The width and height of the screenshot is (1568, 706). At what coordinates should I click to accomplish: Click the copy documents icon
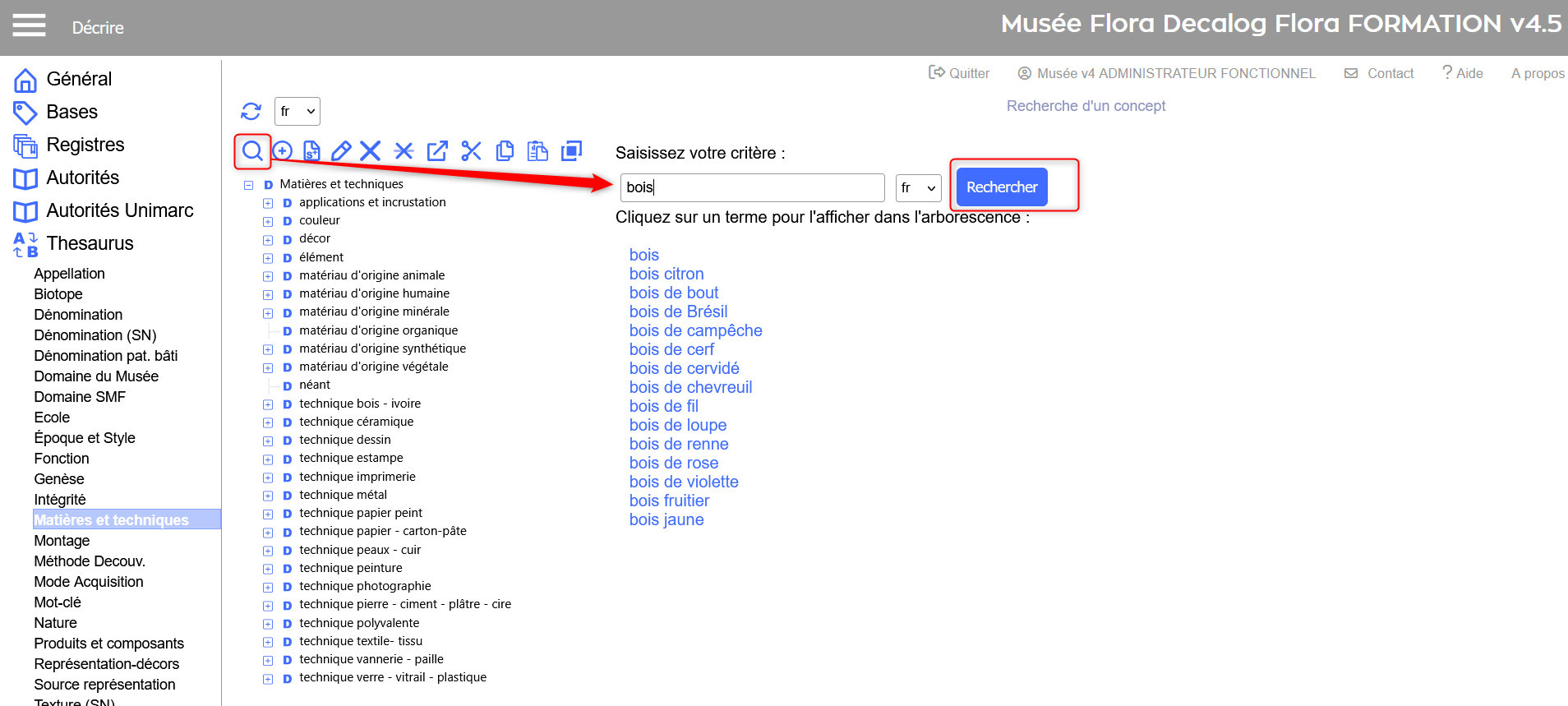[505, 150]
